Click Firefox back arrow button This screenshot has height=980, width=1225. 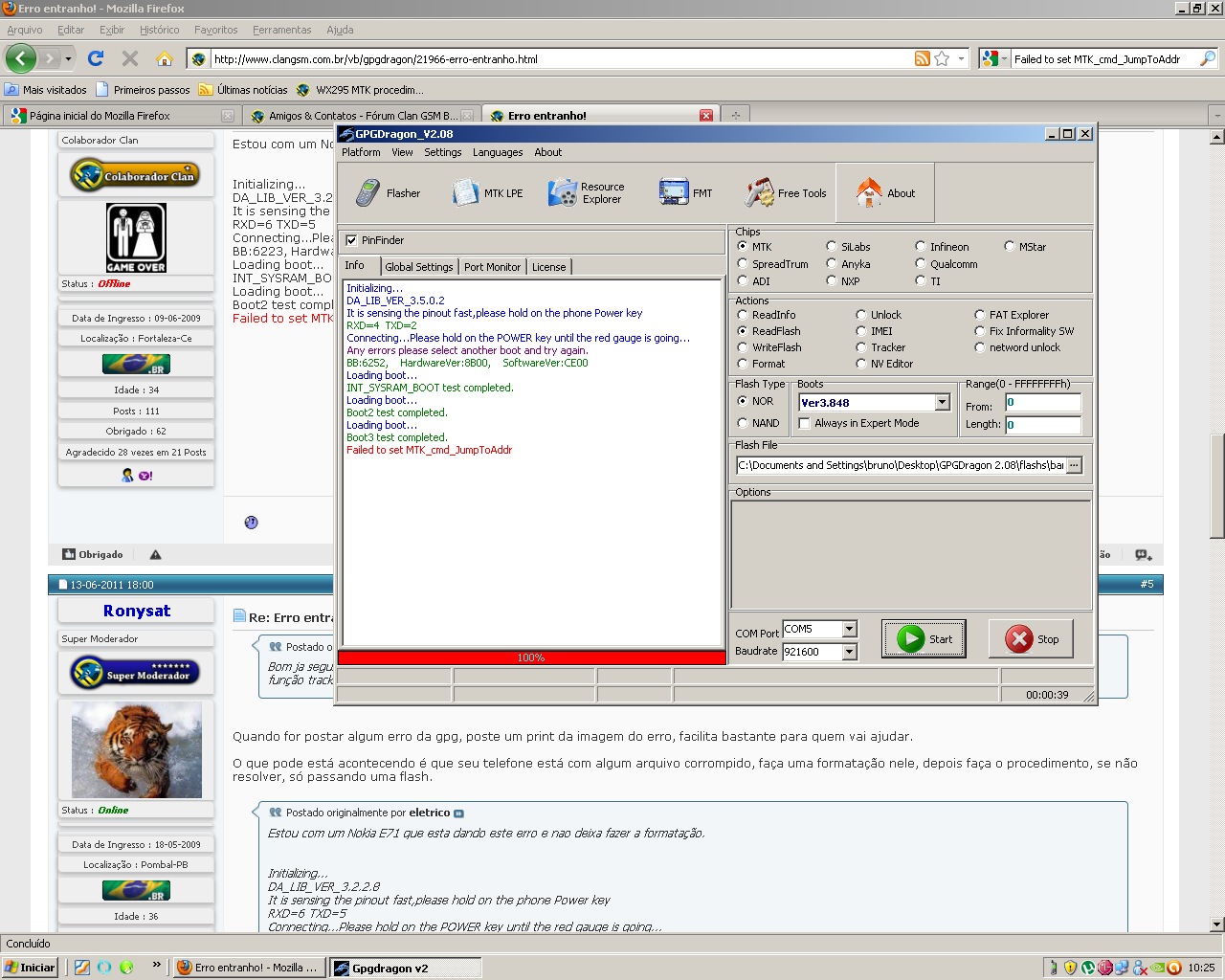[21, 58]
